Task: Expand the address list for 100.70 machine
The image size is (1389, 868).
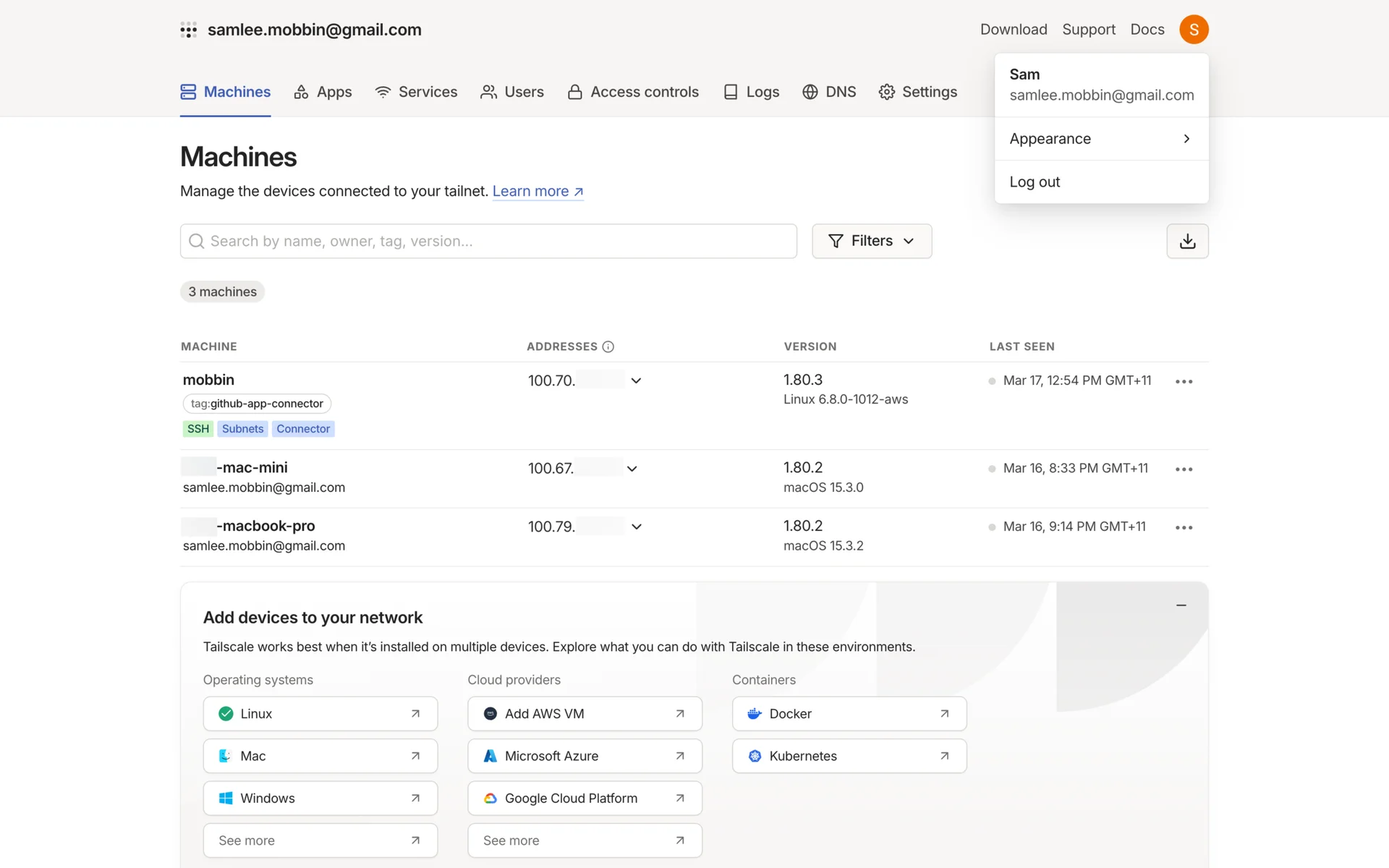Action: point(636,380)
